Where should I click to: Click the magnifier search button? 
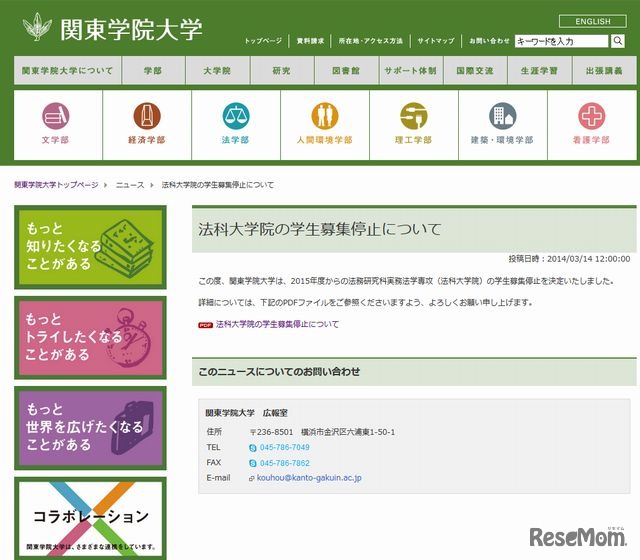[618, 41]
